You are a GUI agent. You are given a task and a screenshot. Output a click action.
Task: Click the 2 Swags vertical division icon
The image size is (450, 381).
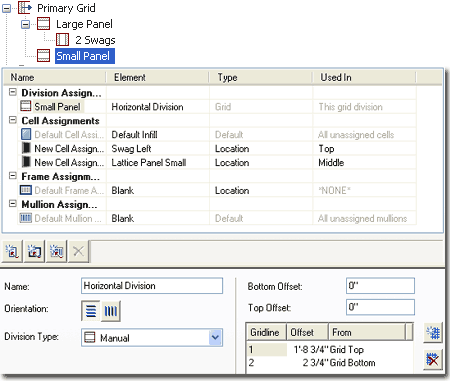pyautogui.click(x=62, y=40)
